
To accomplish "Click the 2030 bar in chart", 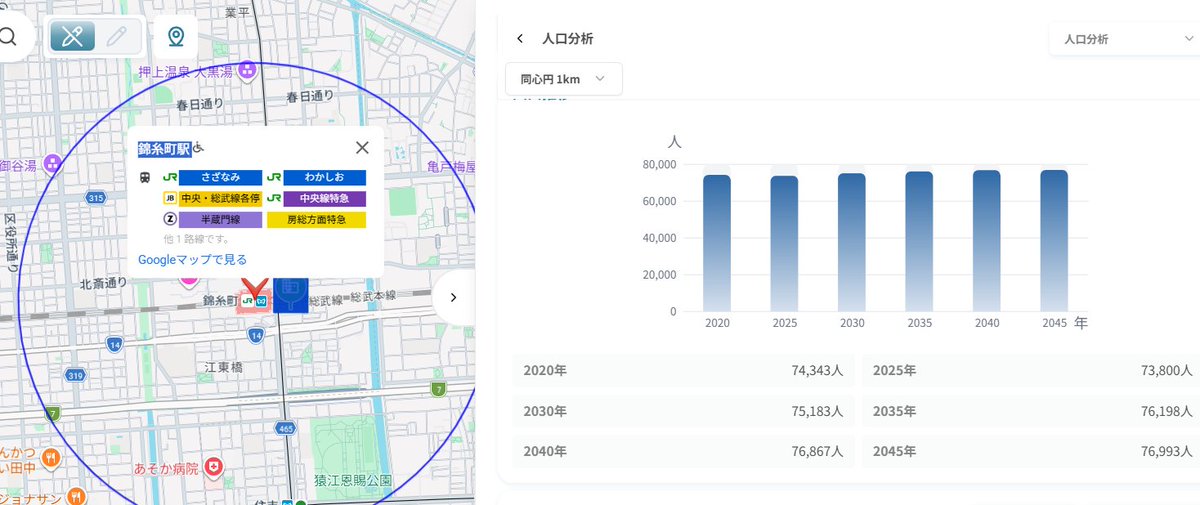I will (x=852, y=242).
